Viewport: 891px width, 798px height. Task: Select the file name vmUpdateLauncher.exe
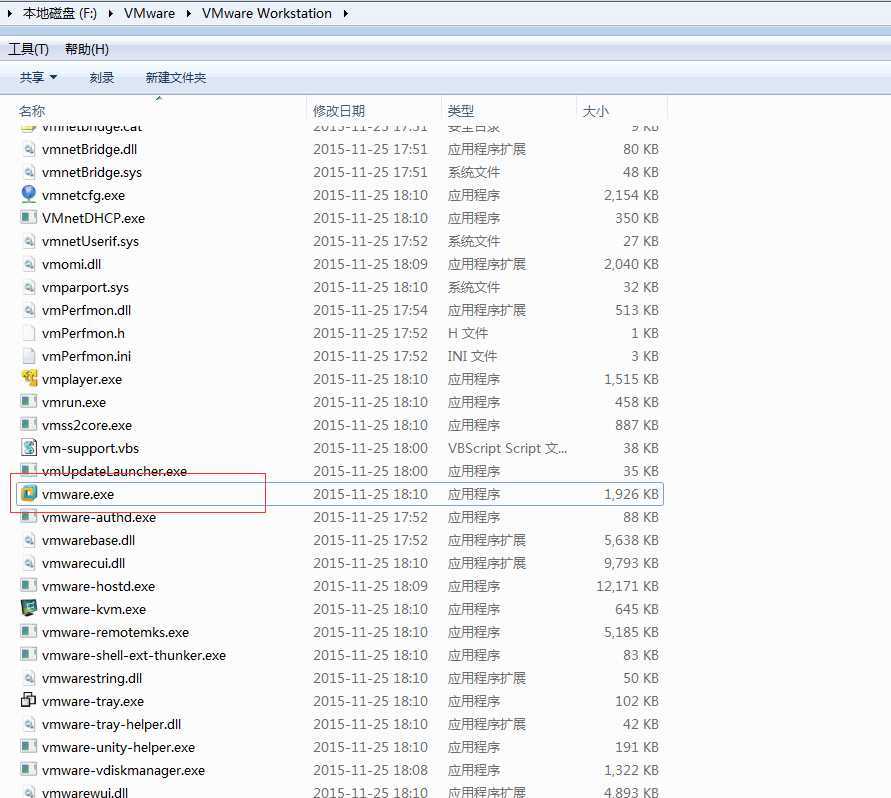pos(114,471)
